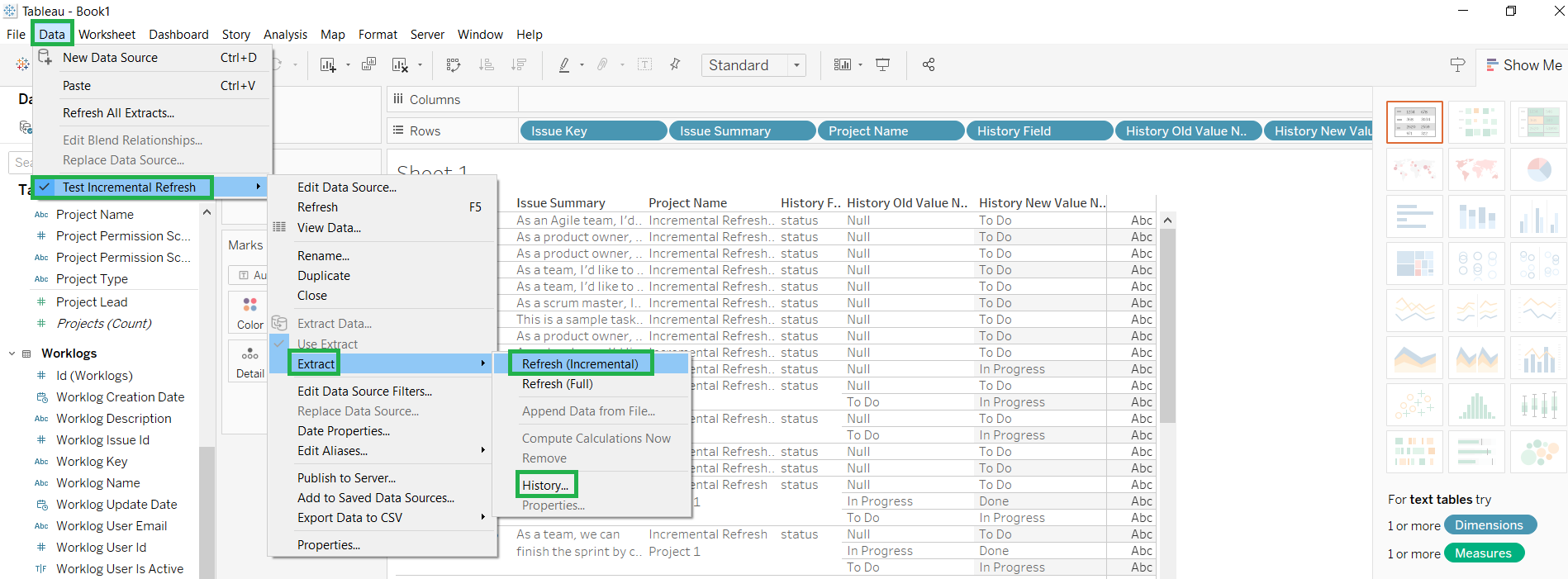Click the Sort Ascending toolbar icon

(x=486, y=64)
